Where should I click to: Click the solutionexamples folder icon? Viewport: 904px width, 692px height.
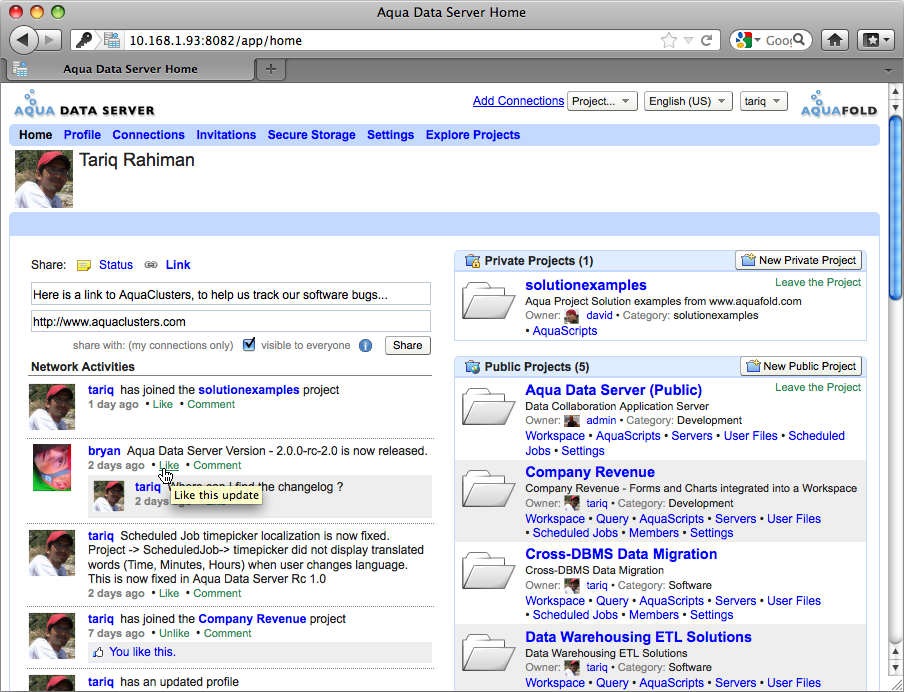click(x=488, y=300)
